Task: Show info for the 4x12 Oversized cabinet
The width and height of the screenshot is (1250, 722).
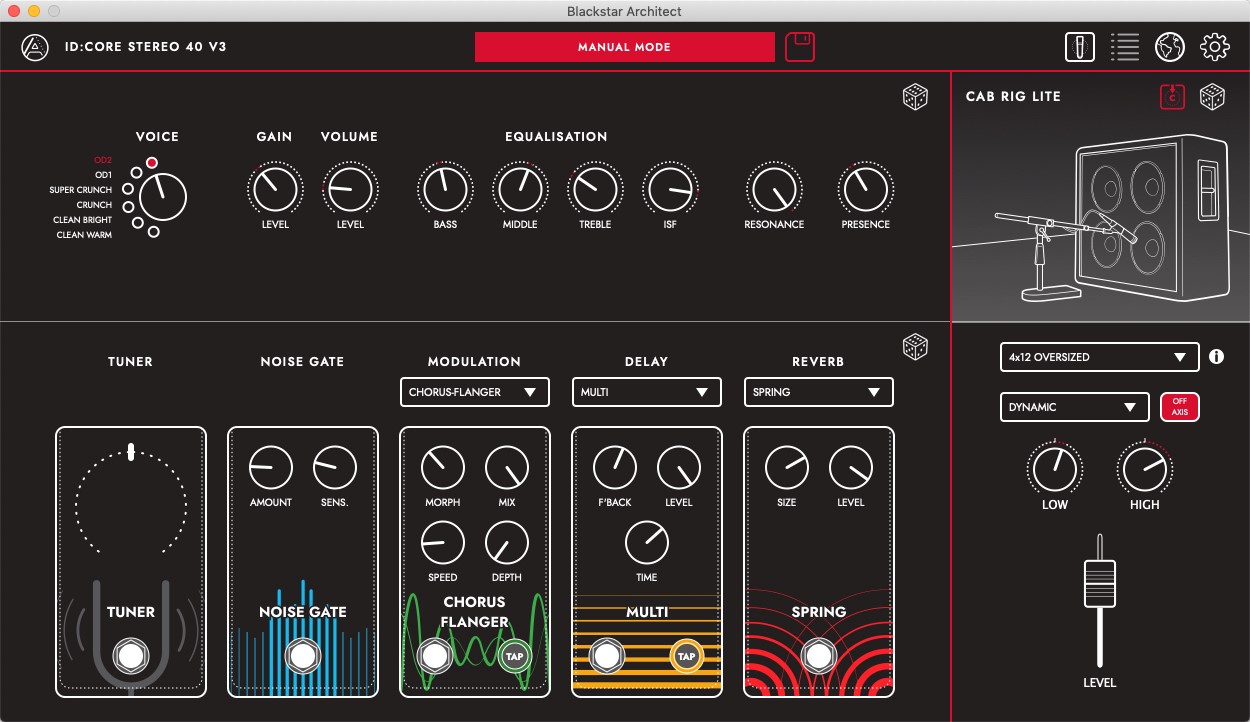Action: pos(1216,357)
